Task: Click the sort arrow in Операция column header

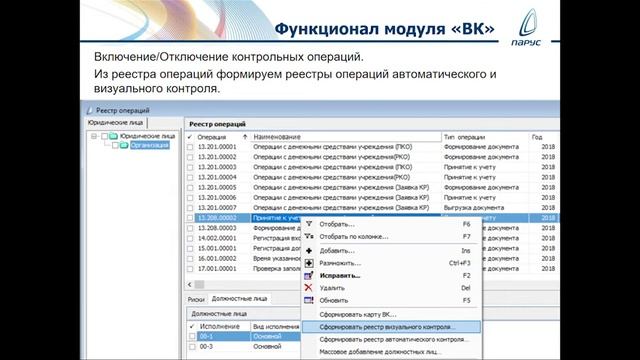Action: [x=245, y=137]
